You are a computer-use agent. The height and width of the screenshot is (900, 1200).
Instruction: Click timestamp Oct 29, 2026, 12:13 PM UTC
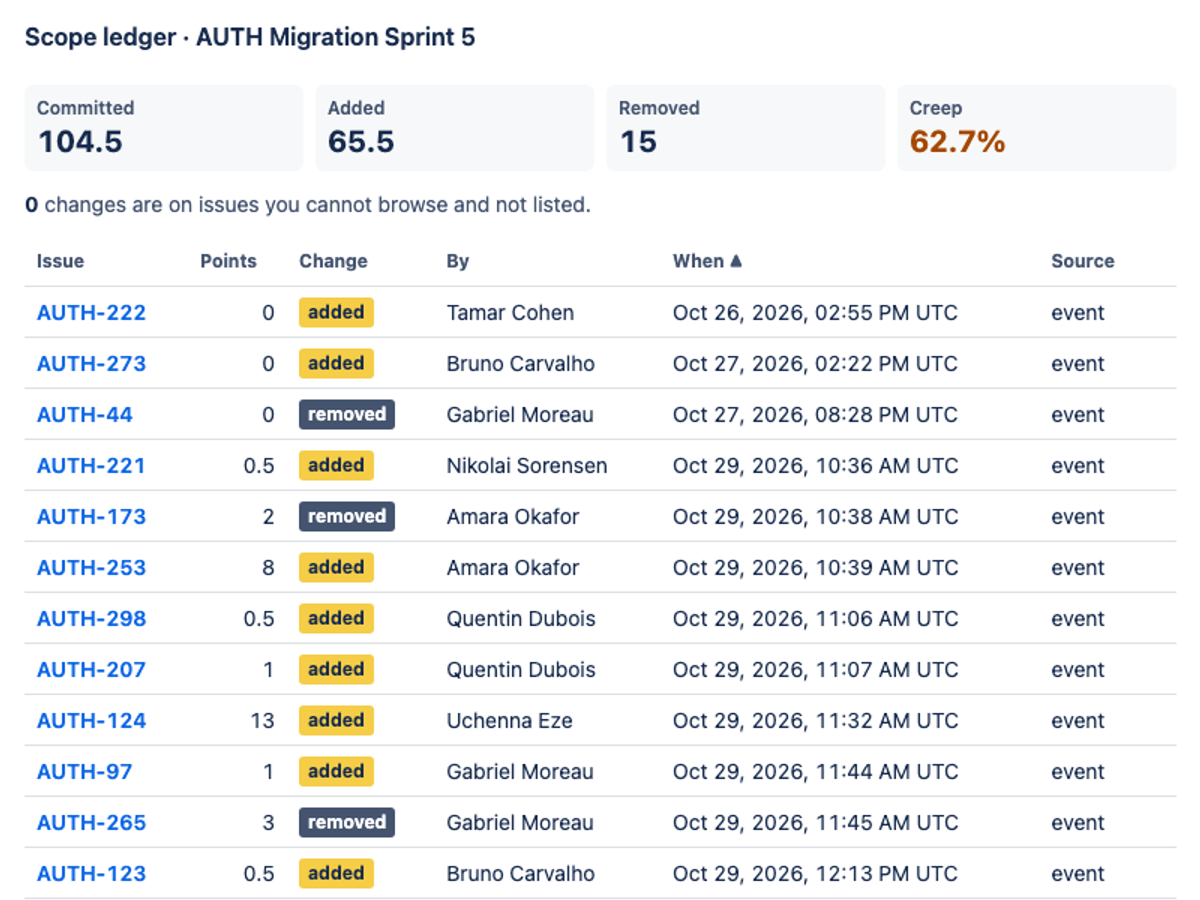tap(815, 874)
